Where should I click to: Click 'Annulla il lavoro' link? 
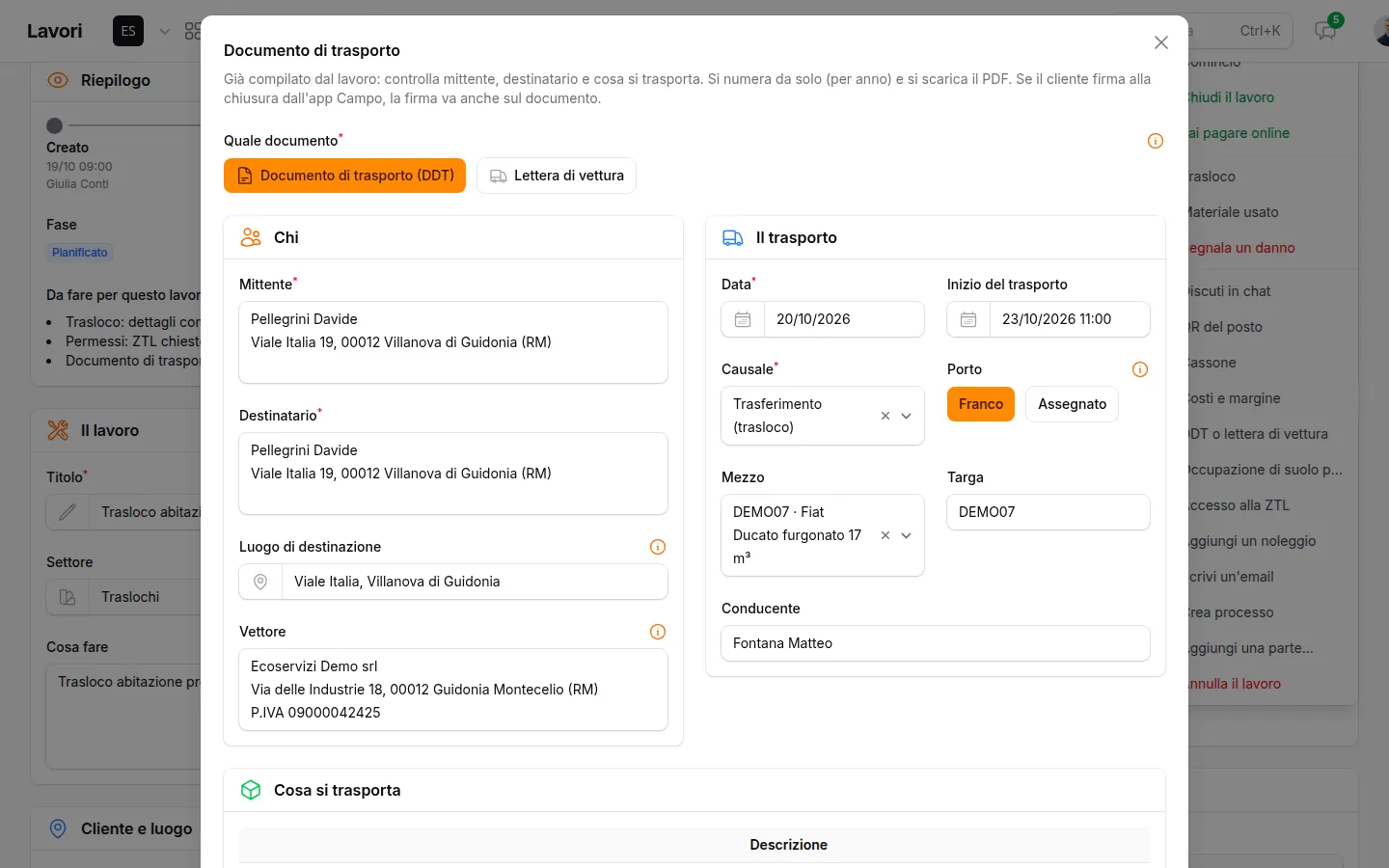coord(1235,684)
